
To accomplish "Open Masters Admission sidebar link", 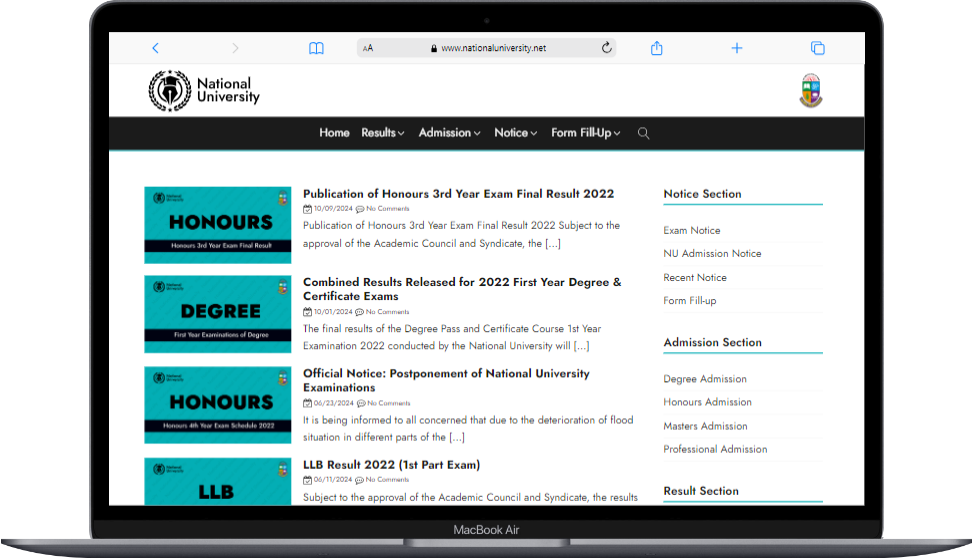I will pyautogui.click(x=705, y=426).
